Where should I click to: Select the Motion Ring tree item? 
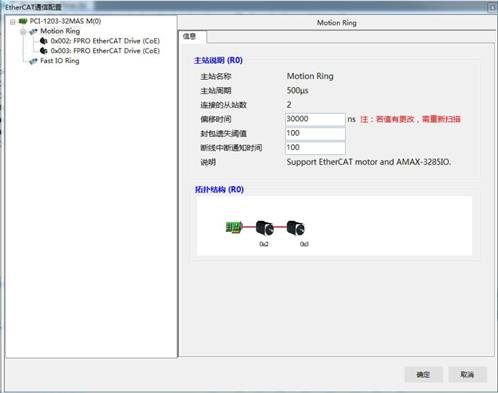pos(60,31)
